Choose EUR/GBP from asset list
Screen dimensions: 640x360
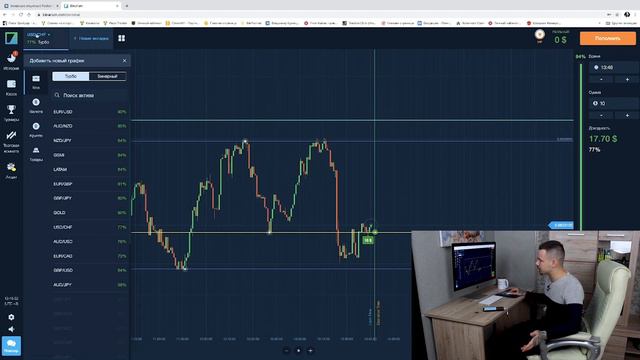(x=90, y=184)
